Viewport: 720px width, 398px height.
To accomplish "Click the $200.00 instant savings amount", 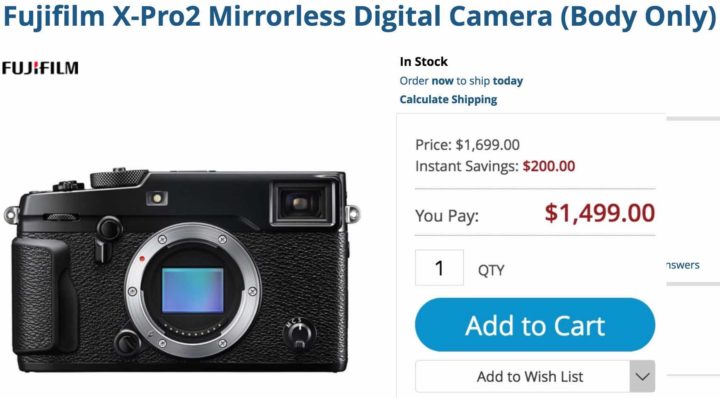I will [x=549, y=166].
